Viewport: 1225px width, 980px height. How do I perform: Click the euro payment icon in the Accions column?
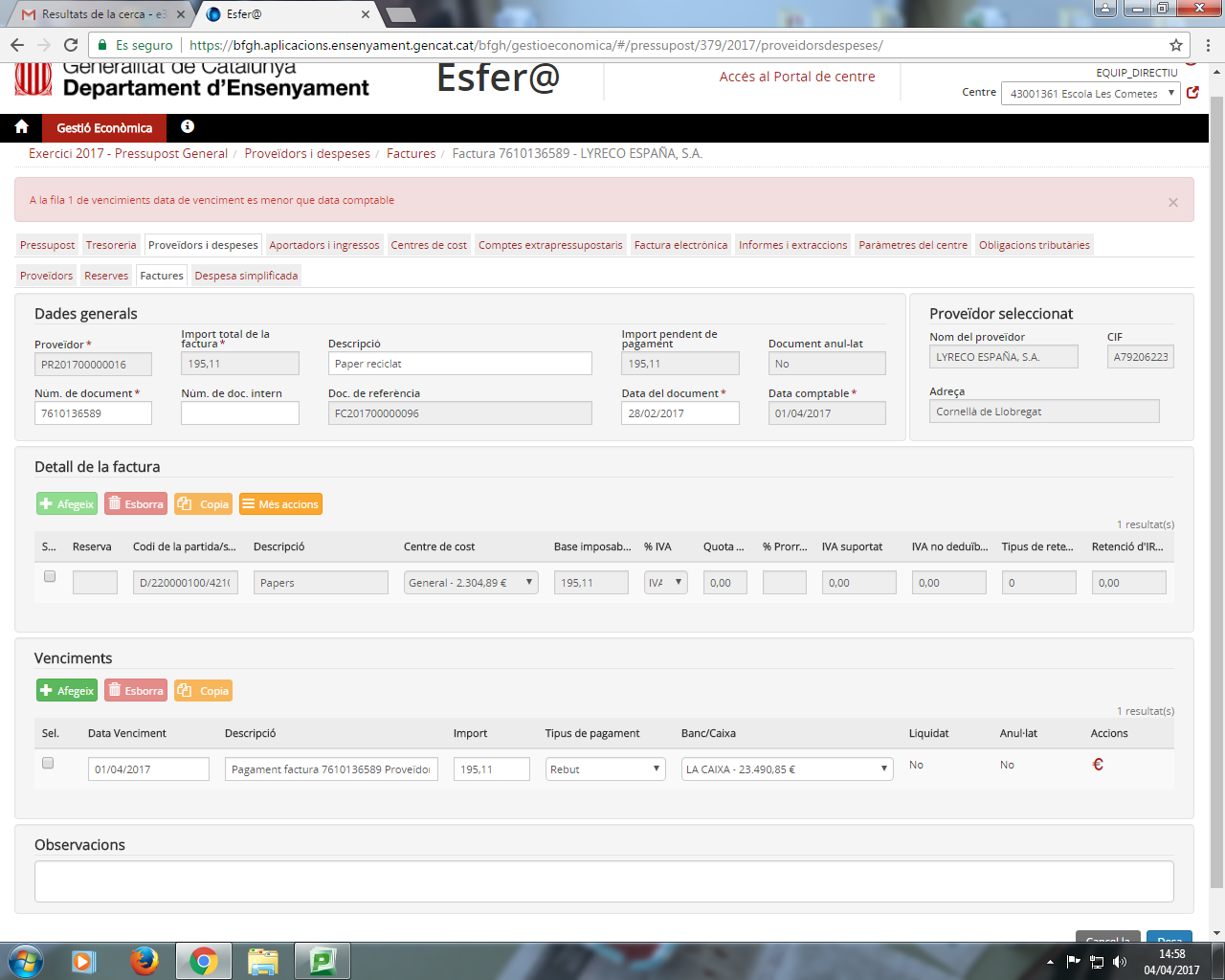pos(1098,765)
